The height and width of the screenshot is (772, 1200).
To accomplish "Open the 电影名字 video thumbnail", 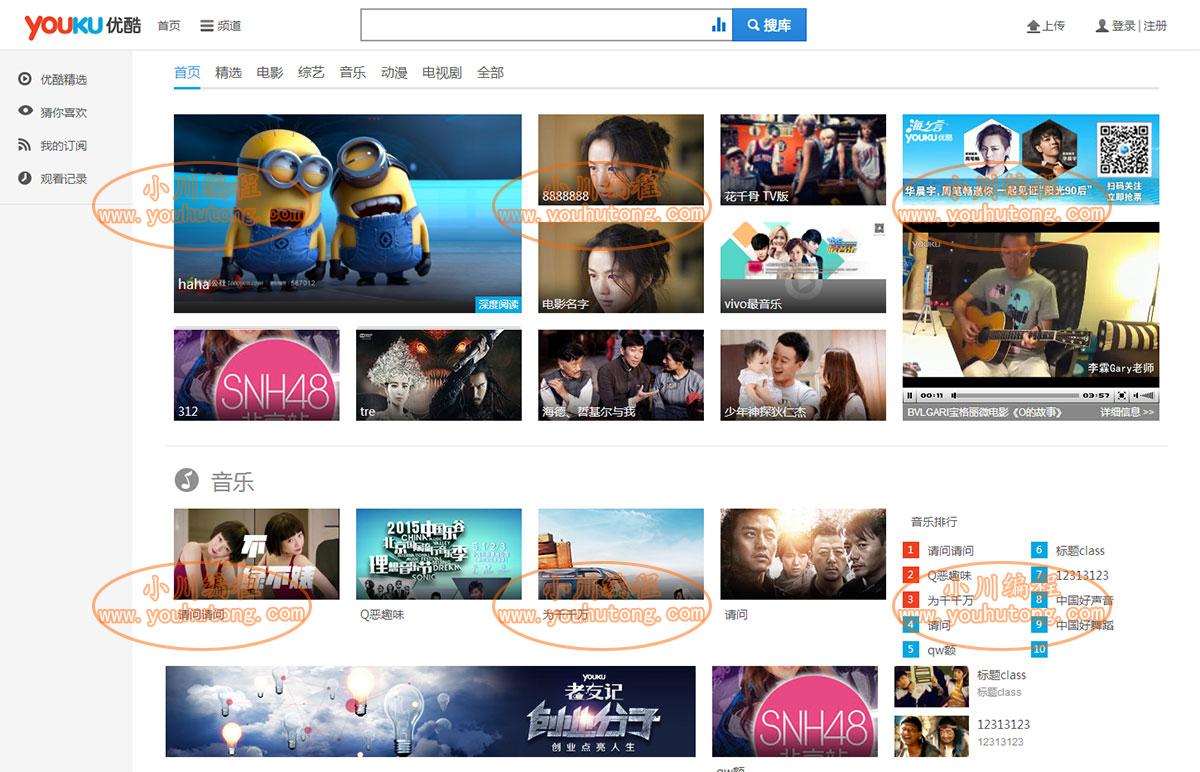I will (621, 268).
